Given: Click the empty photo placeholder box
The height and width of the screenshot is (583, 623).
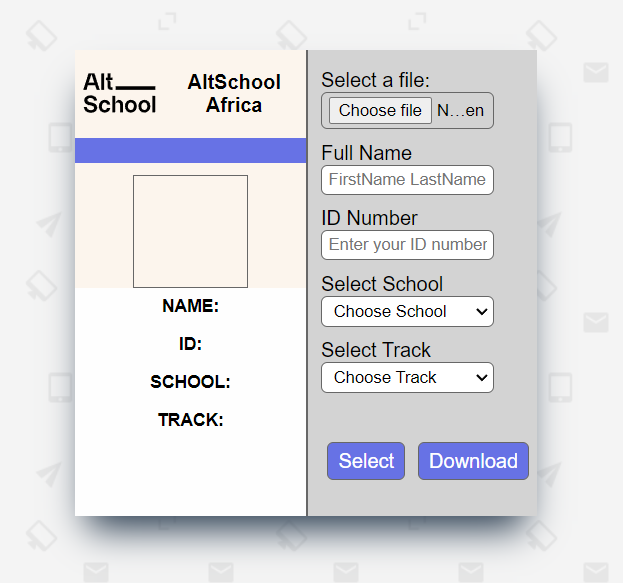Looking at the screenshot, I should coord(190,231).
